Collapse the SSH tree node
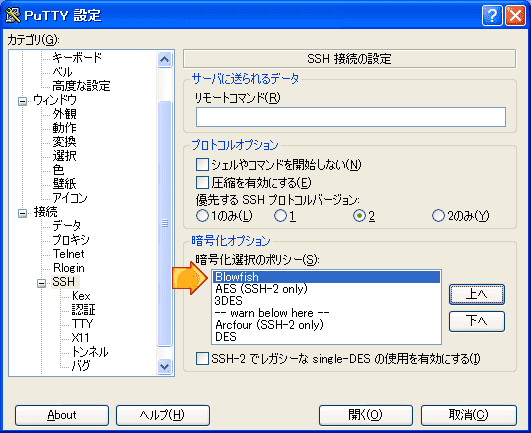 pyautogui.click(x=42, y=283)
